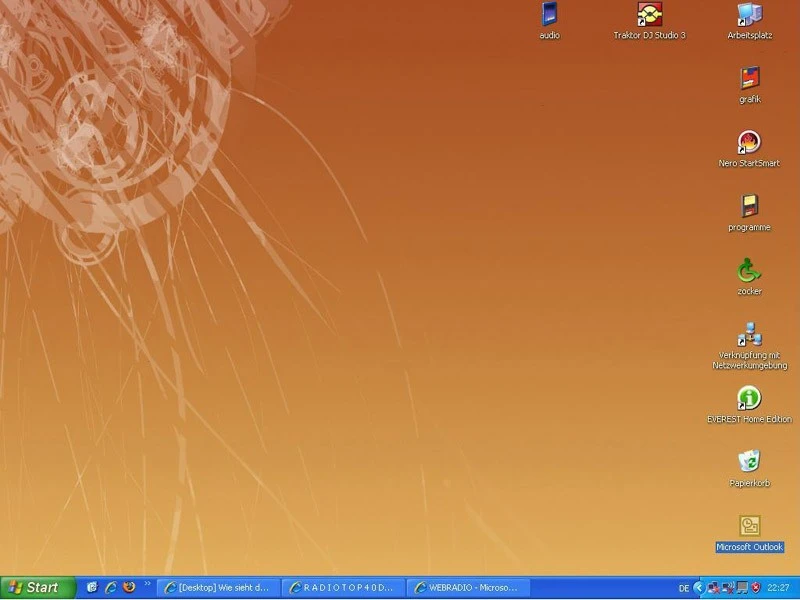Image resolution: width=800 pixels, height=600 pixels.
Task: Click the 22:27 clock in the tray
Action: [777, 587]
